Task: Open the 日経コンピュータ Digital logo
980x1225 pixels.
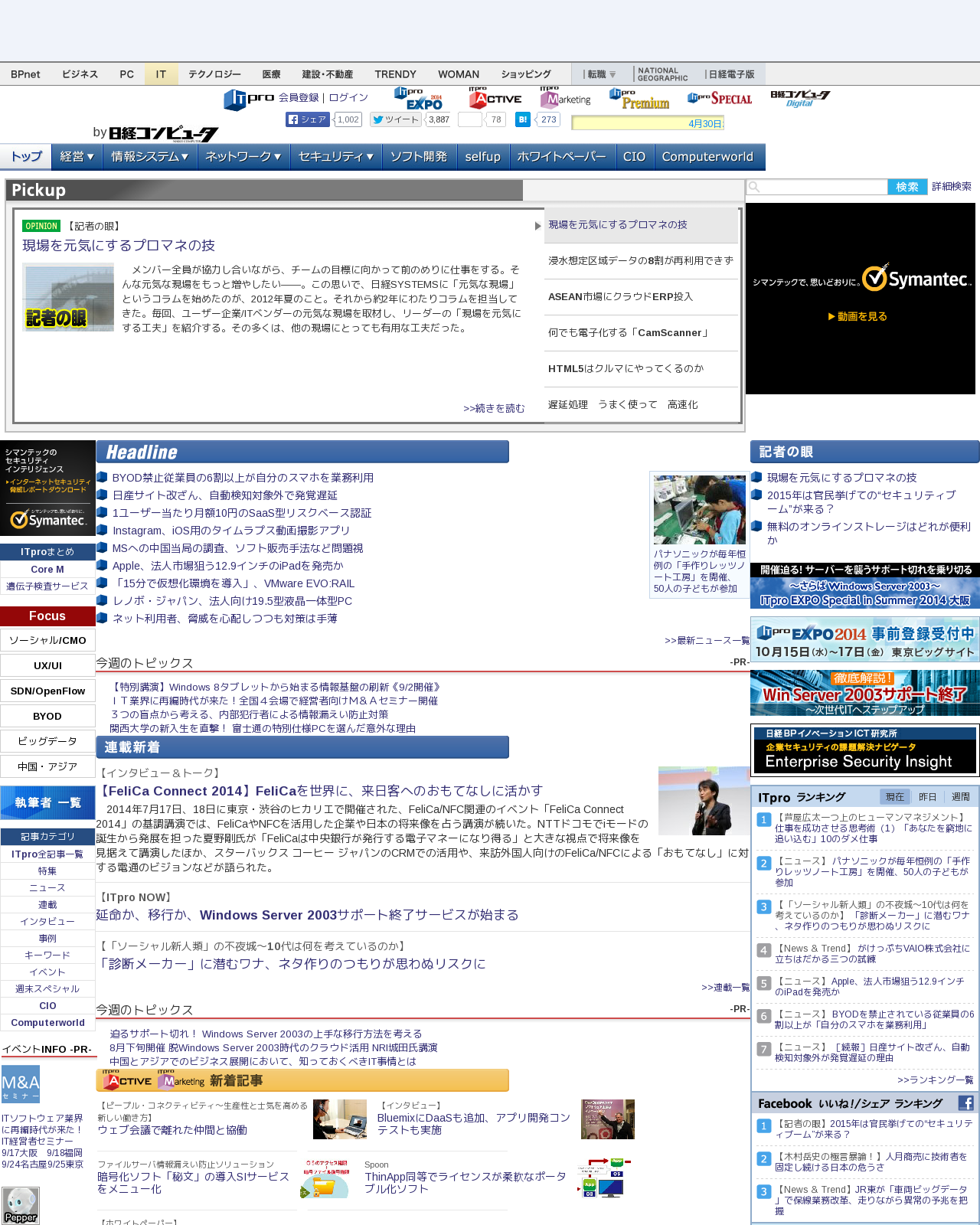Action: click(x=800, y=98)
